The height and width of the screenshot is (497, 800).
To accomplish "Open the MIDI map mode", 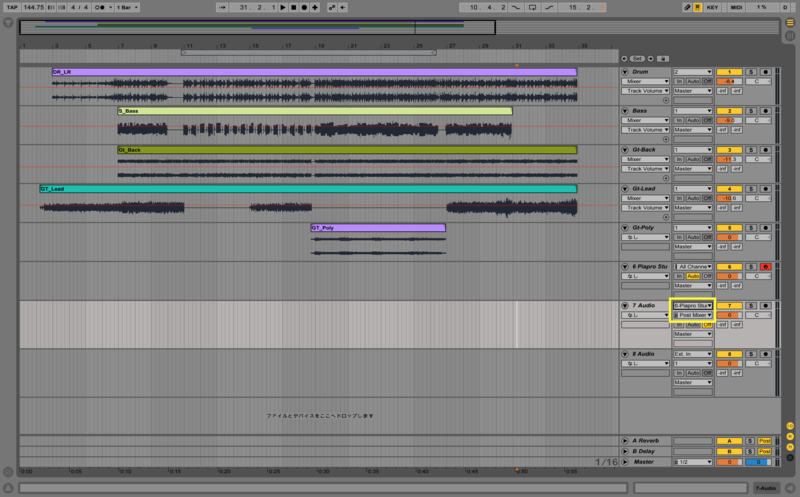I will (736, 7).
